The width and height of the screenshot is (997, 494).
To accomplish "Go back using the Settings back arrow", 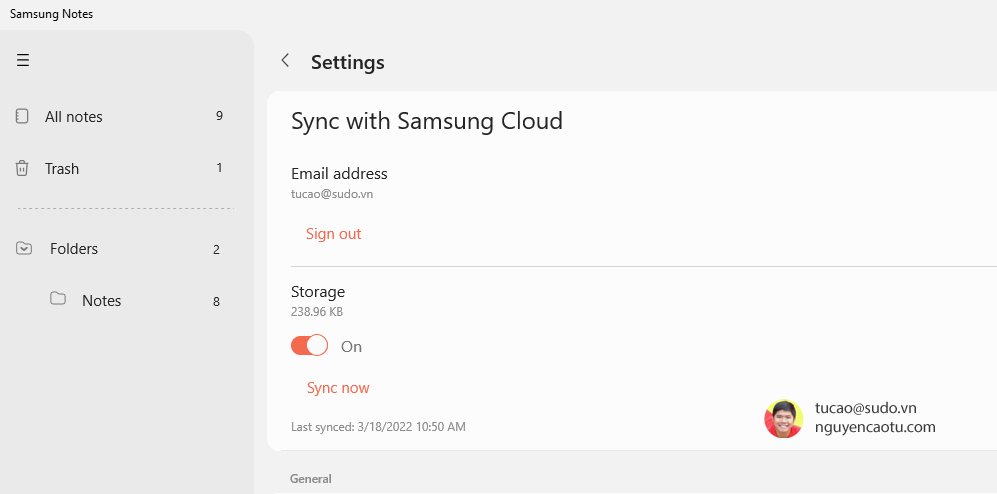I will [x=285, y=61].
